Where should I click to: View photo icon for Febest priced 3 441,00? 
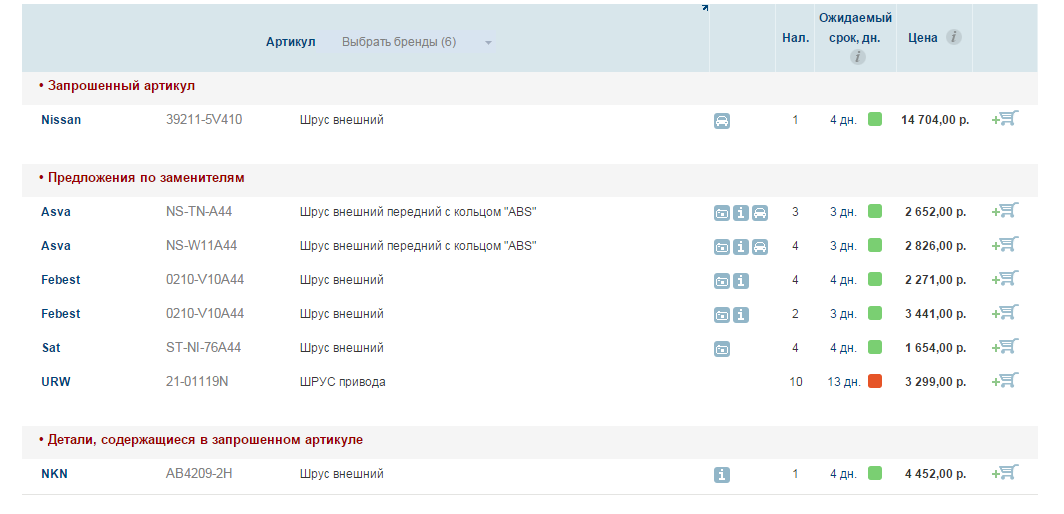pos(721,315)
